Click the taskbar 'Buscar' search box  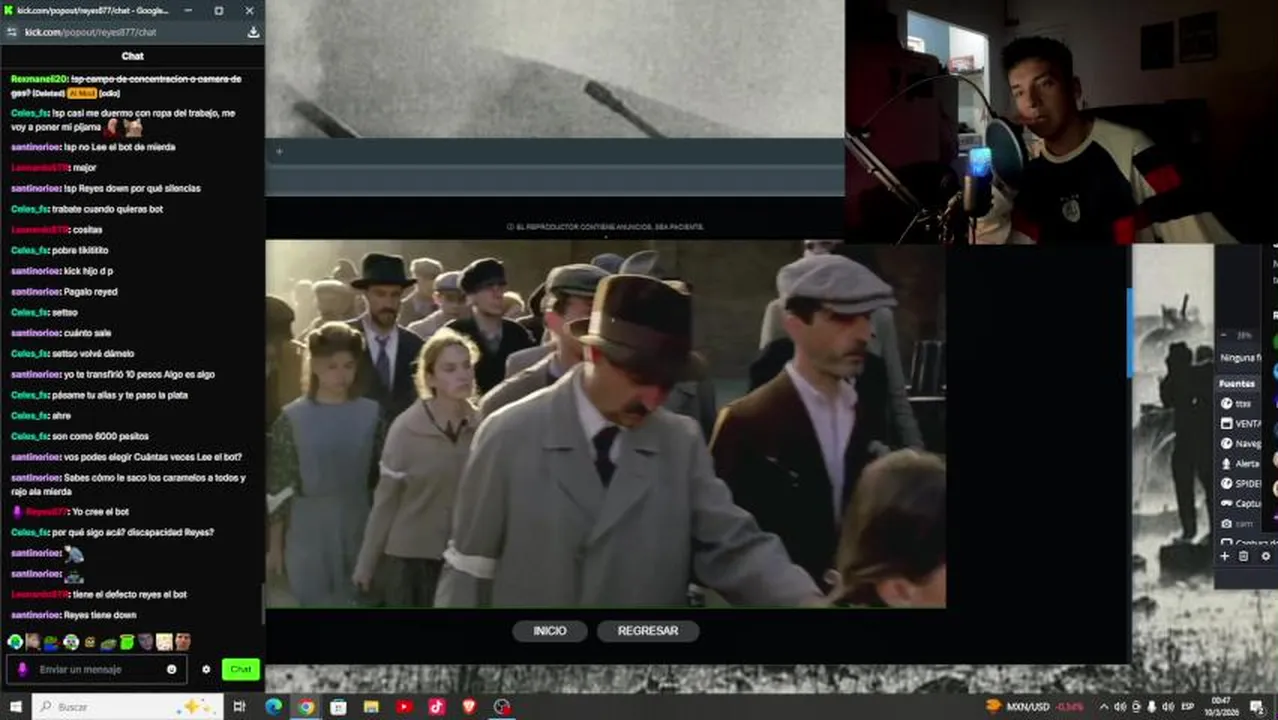(x=128, y=707)
